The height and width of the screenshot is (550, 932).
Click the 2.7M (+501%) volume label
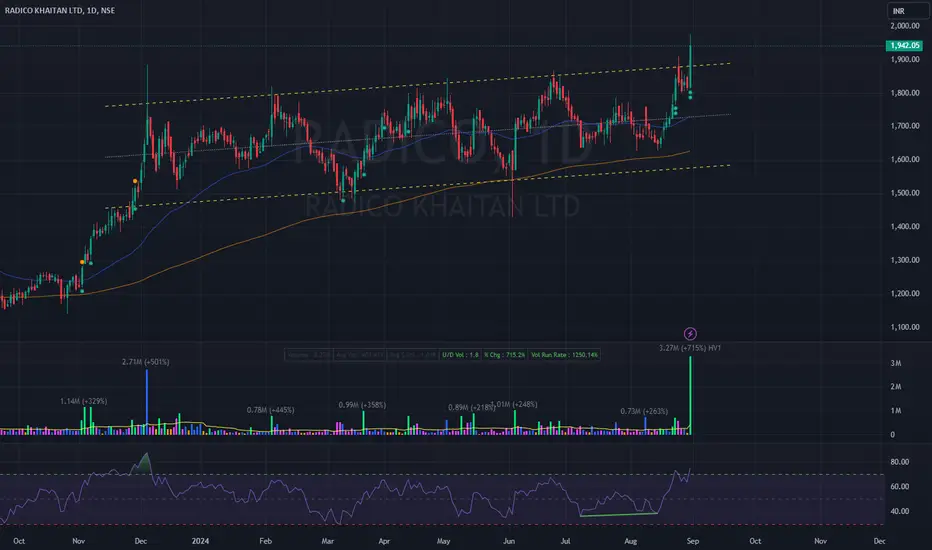coord(146,362)
